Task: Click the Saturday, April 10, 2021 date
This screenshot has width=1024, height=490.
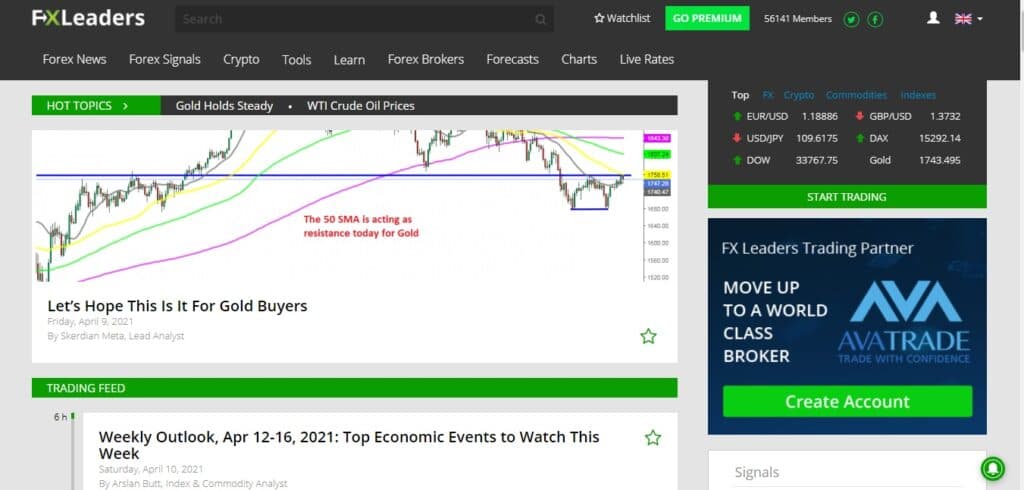Action: (151, 469)
